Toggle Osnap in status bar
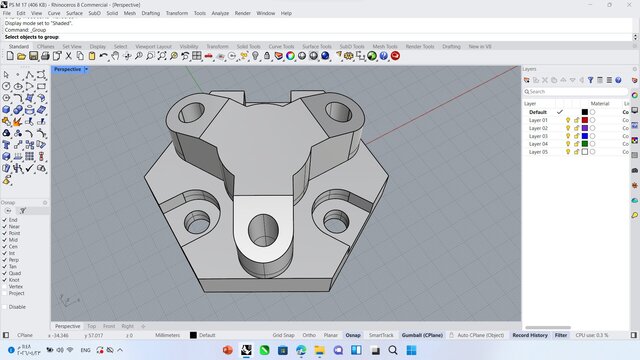The height and width of the screenshot is (360, 640). tap(353, 335)
